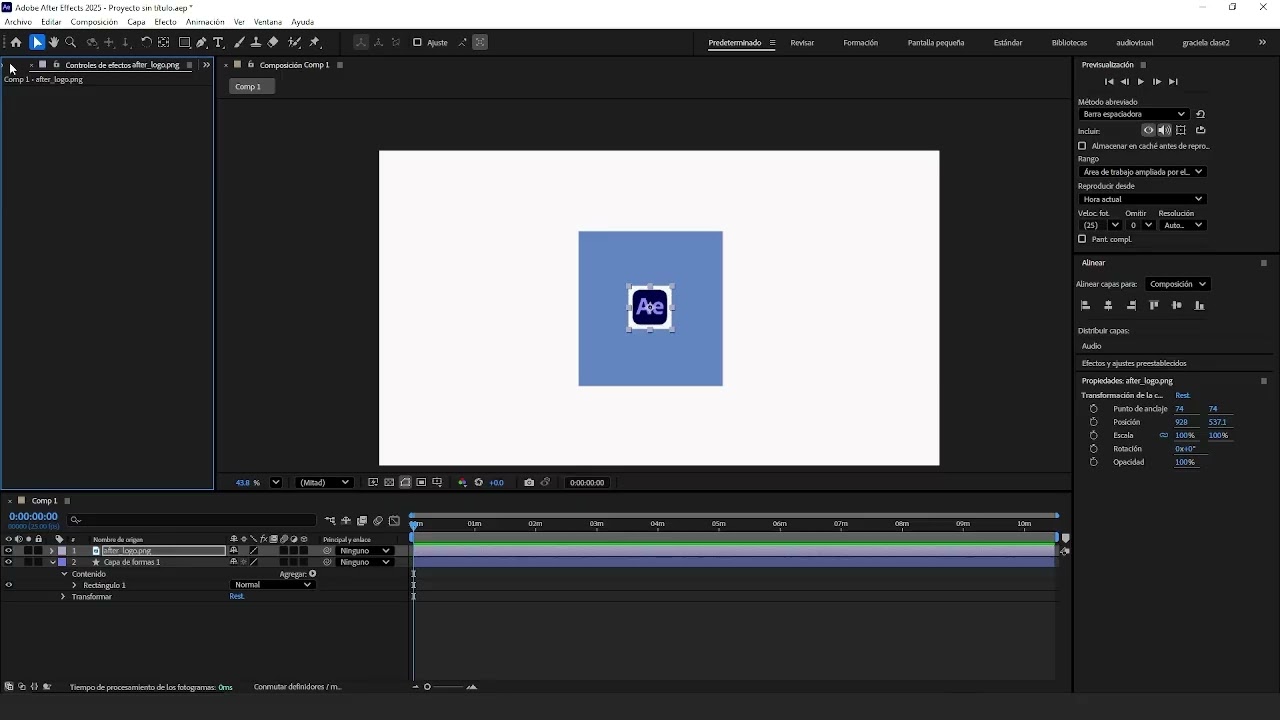
Task: Open the Rango work area dropdown
Action: pos(1142,172)
